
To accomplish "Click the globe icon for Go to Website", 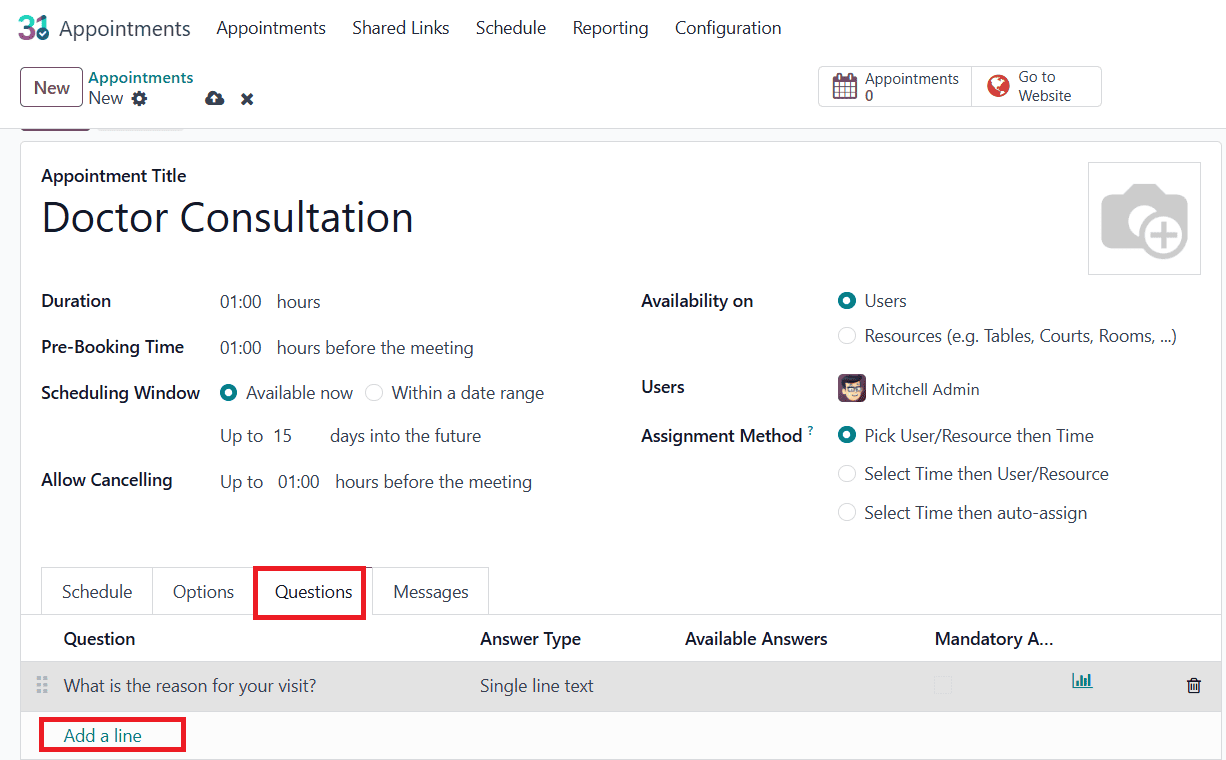I will coord(998,86).
